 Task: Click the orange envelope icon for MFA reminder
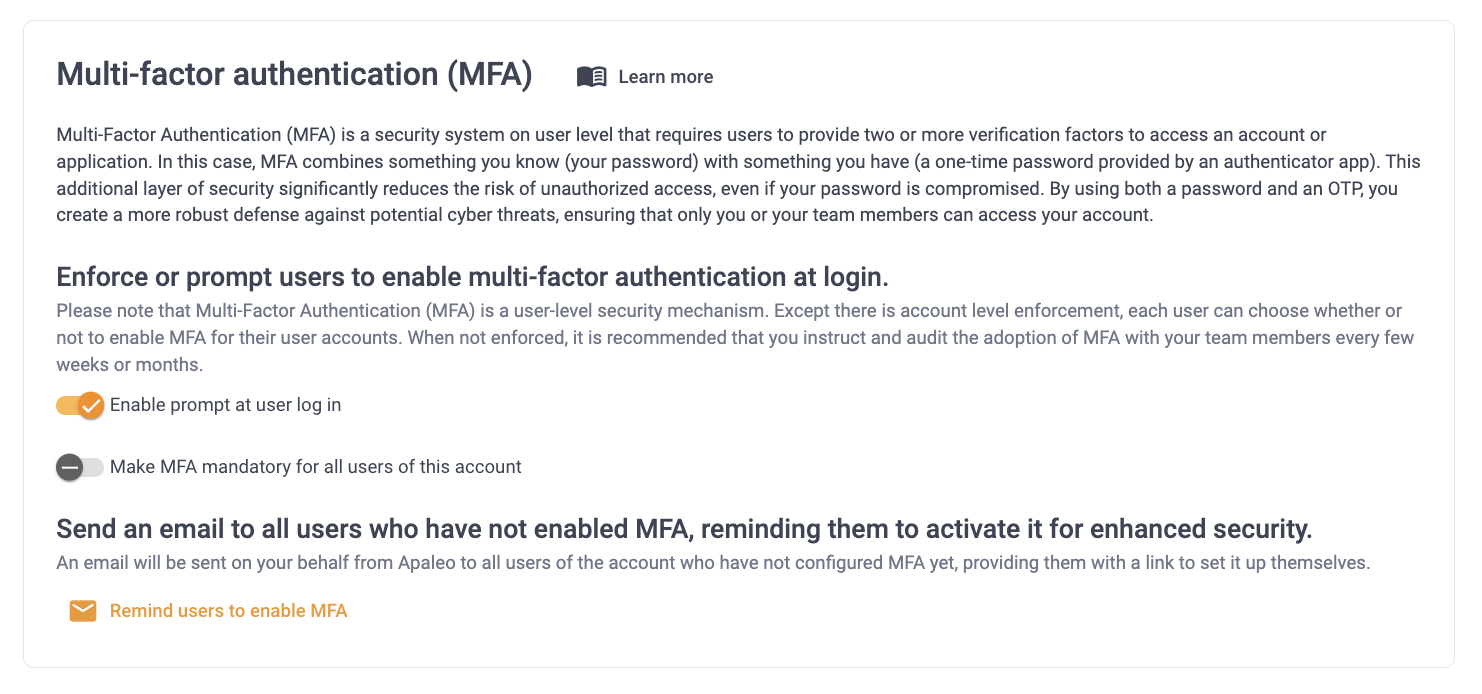coord(83,611)
